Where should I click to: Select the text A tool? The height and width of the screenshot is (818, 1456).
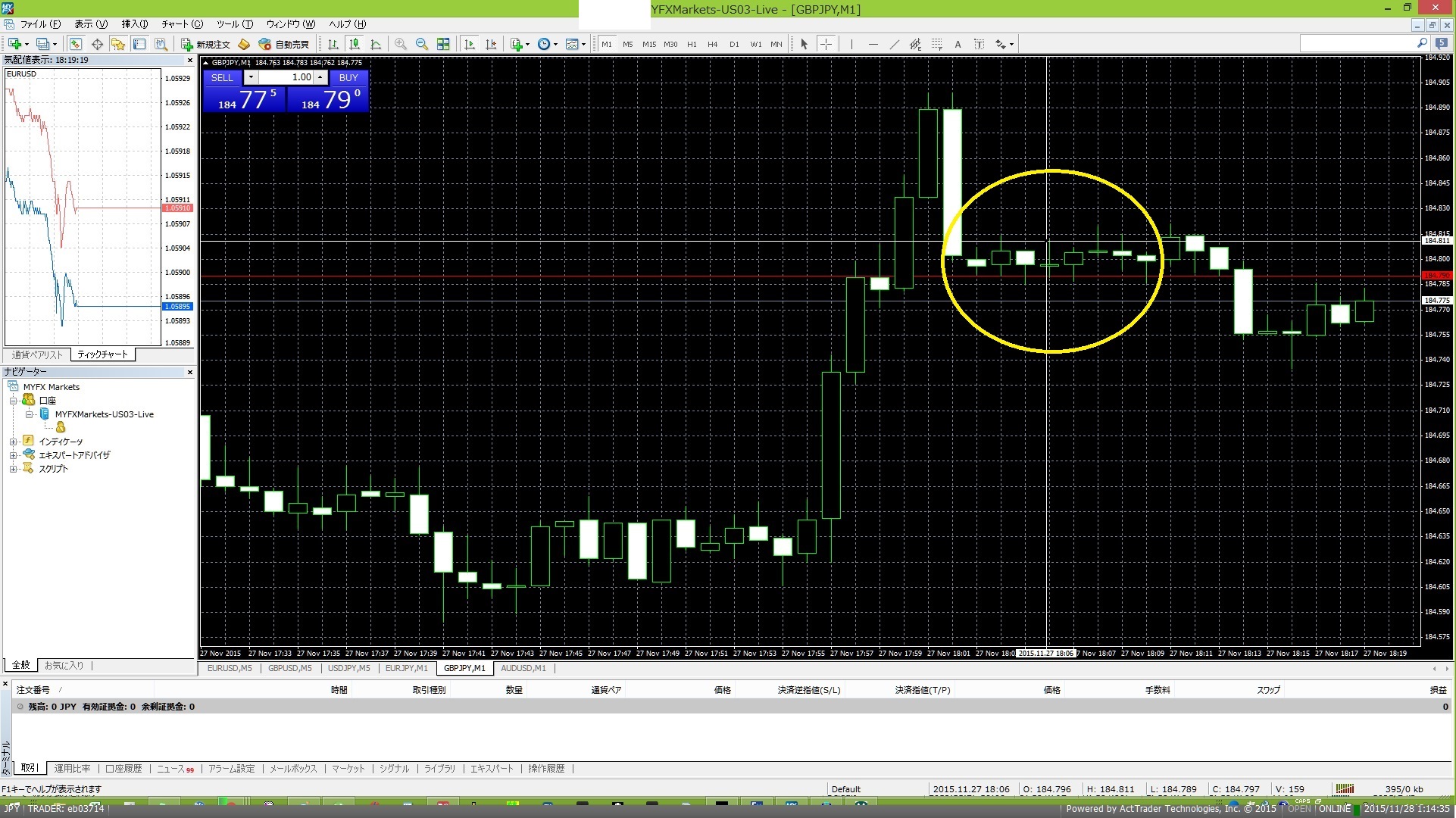[x=958, y=44]
